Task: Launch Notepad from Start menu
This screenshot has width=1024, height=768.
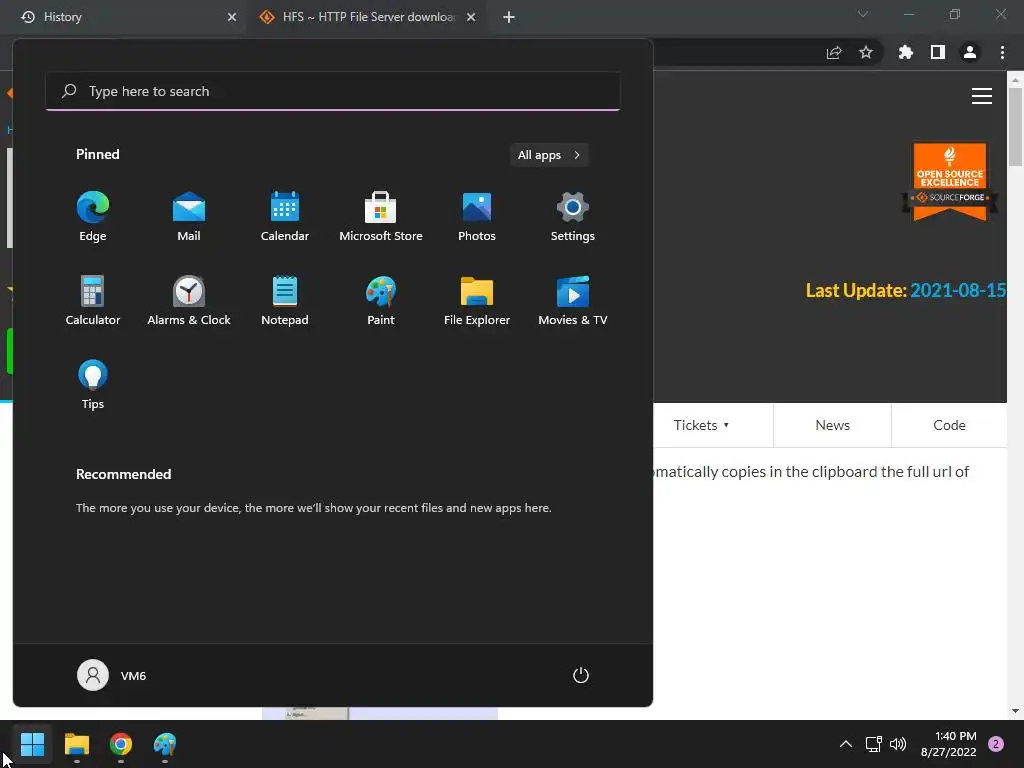Action: coord(285,301)
